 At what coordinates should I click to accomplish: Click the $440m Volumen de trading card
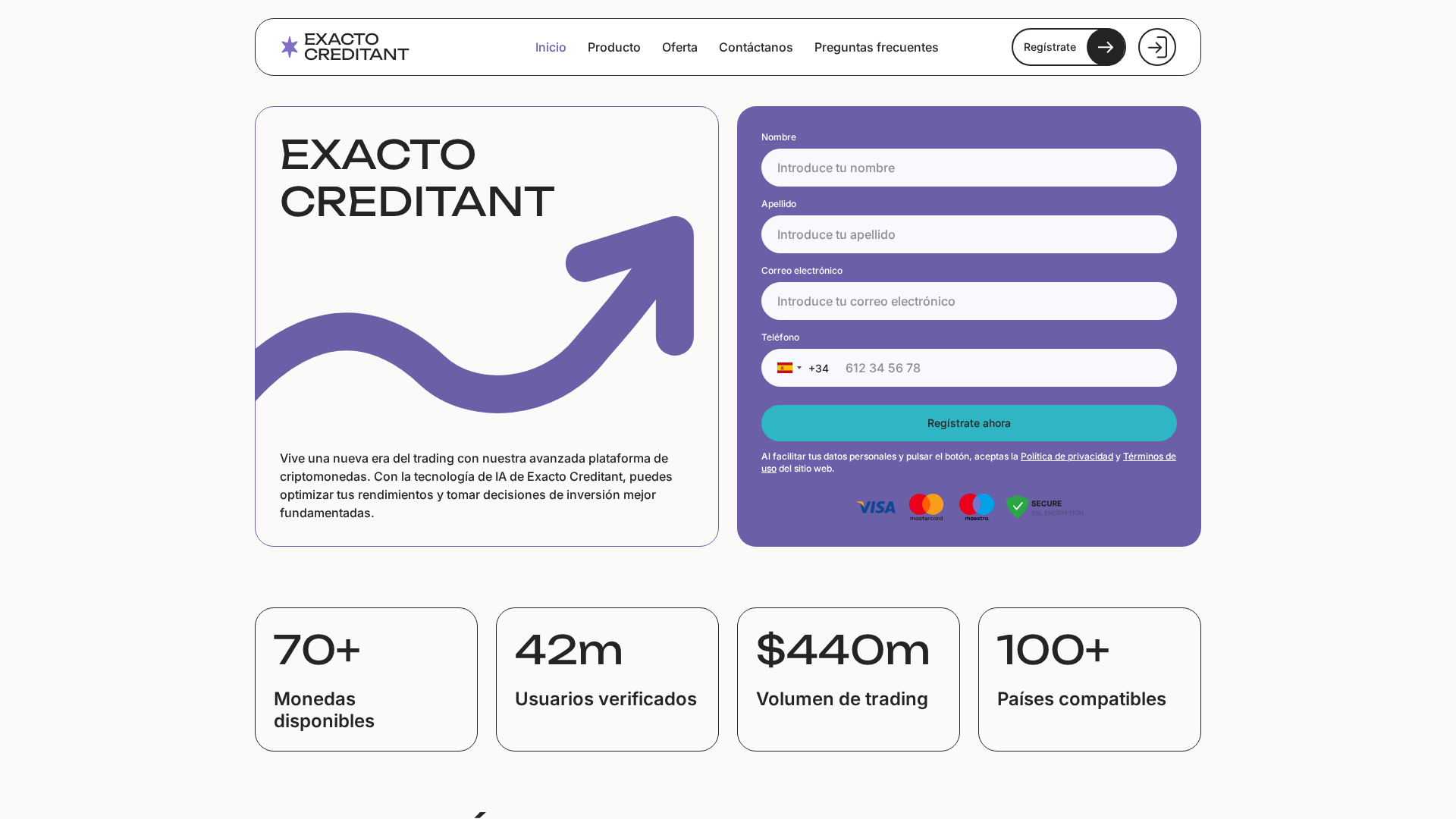click(x=849, y=679)
